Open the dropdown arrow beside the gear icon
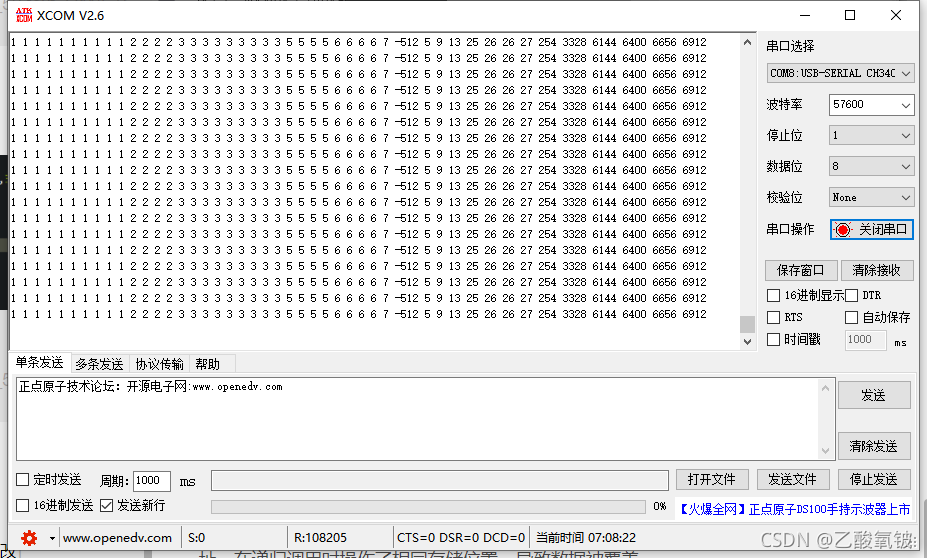The image size is (927, 558). coord(52,538)
